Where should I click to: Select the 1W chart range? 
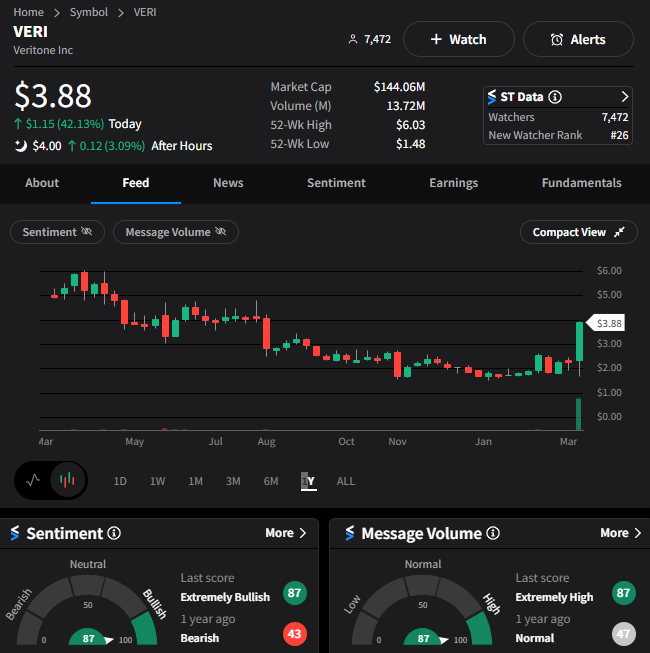(157, 481)
